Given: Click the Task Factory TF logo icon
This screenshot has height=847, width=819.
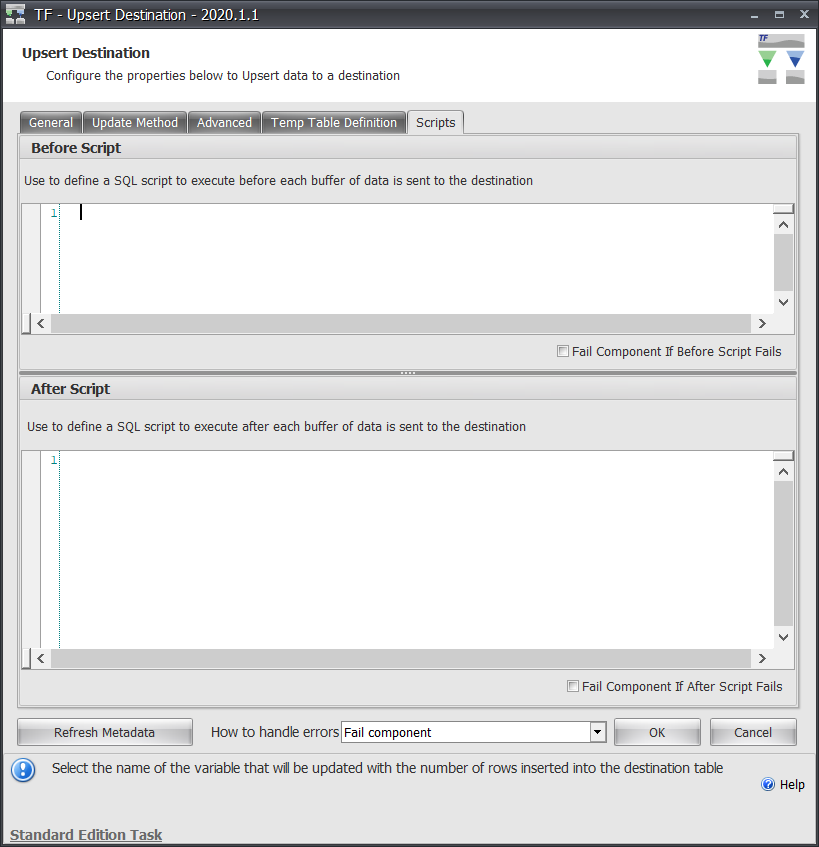Looking at the screenshot, I should 780,58.
